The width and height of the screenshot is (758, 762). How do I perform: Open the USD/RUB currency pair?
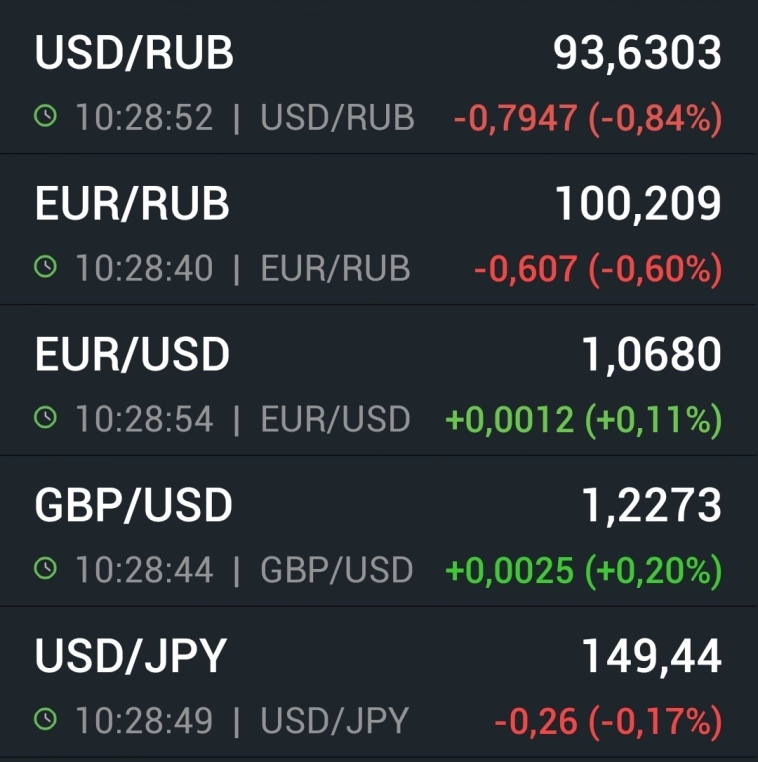[134, 54]
